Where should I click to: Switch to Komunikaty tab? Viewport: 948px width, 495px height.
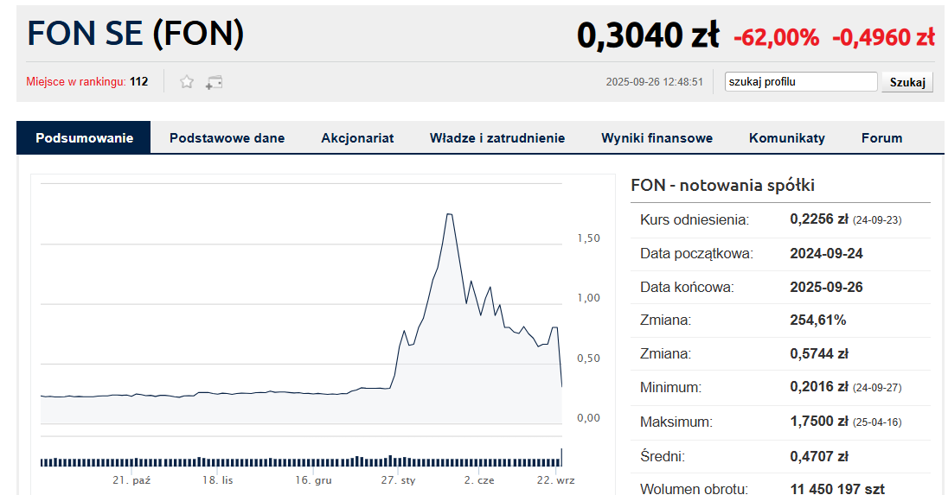(x=787, y=138)
